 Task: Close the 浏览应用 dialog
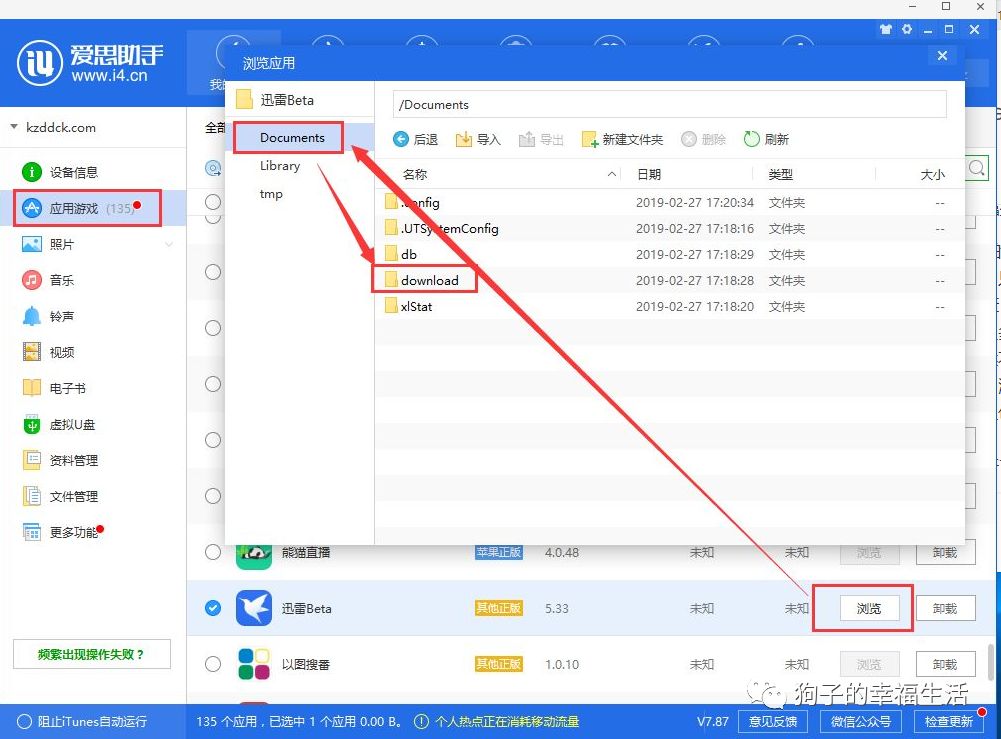942,56
